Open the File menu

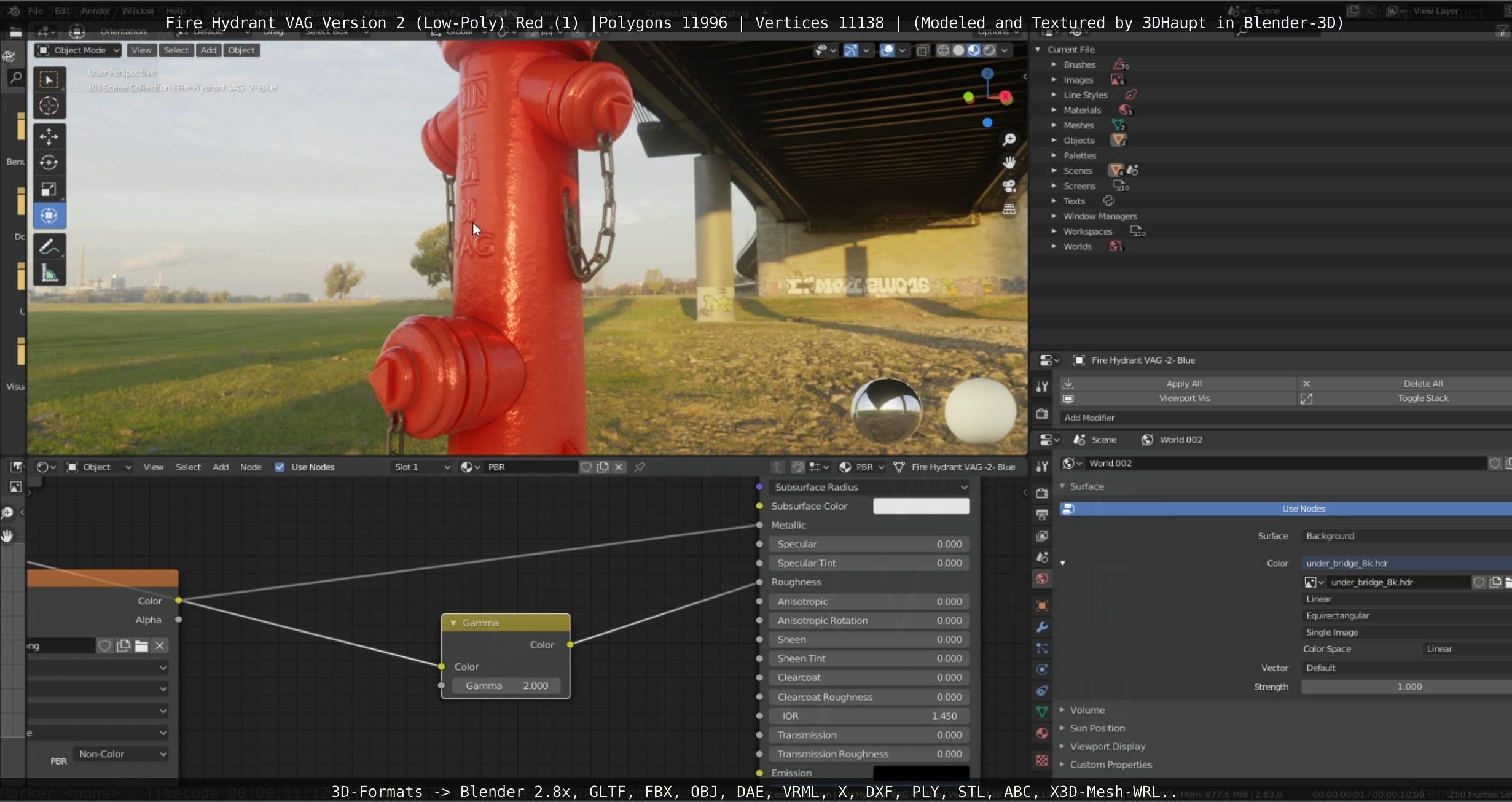pyautogui.click(x=36, y=11)
